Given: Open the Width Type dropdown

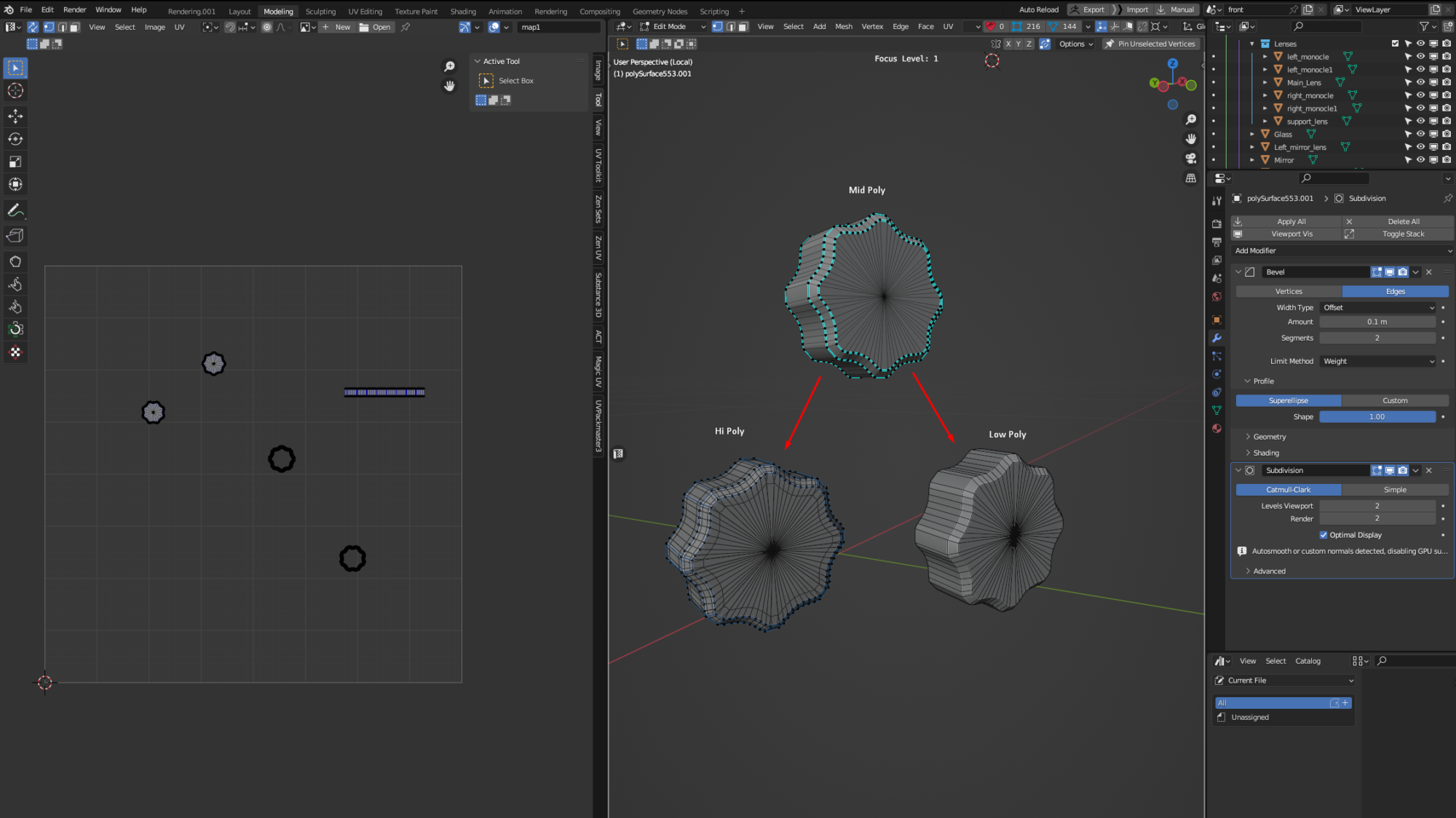Looking at the screenshot, I should pyautogui.click(x=1377, y=308).
